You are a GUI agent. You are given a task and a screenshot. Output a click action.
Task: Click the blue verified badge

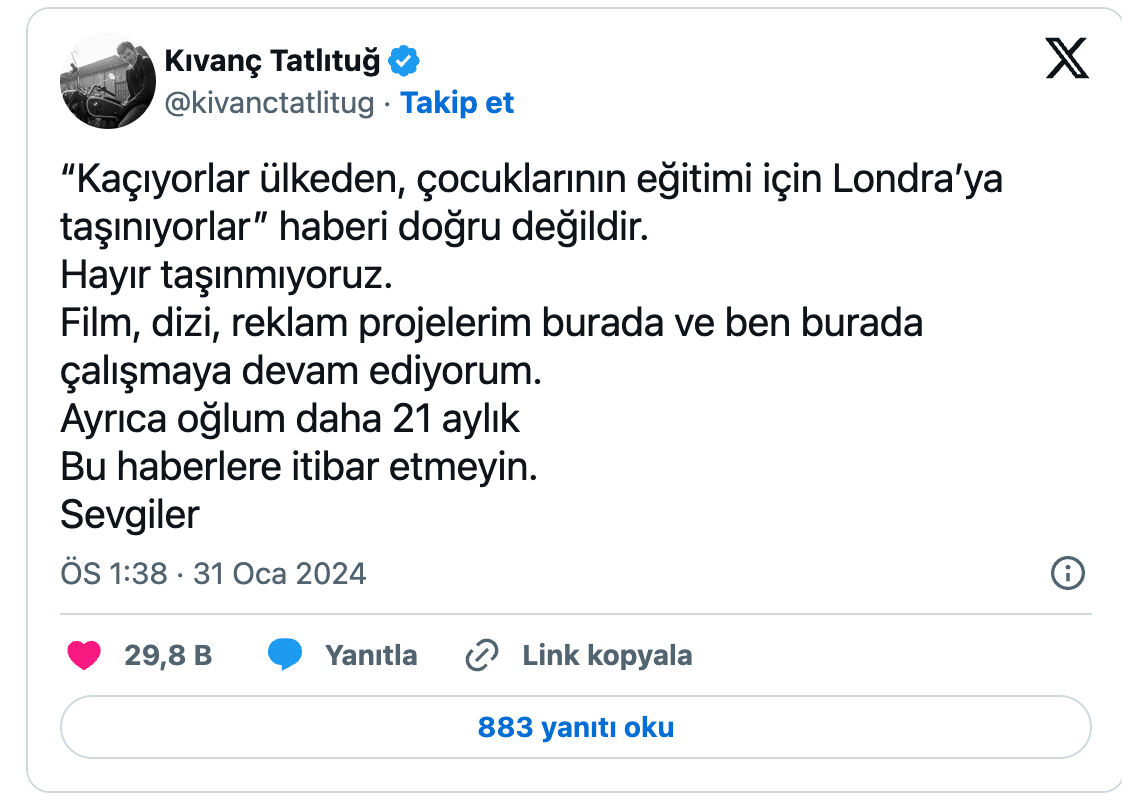tap(403, 60)
